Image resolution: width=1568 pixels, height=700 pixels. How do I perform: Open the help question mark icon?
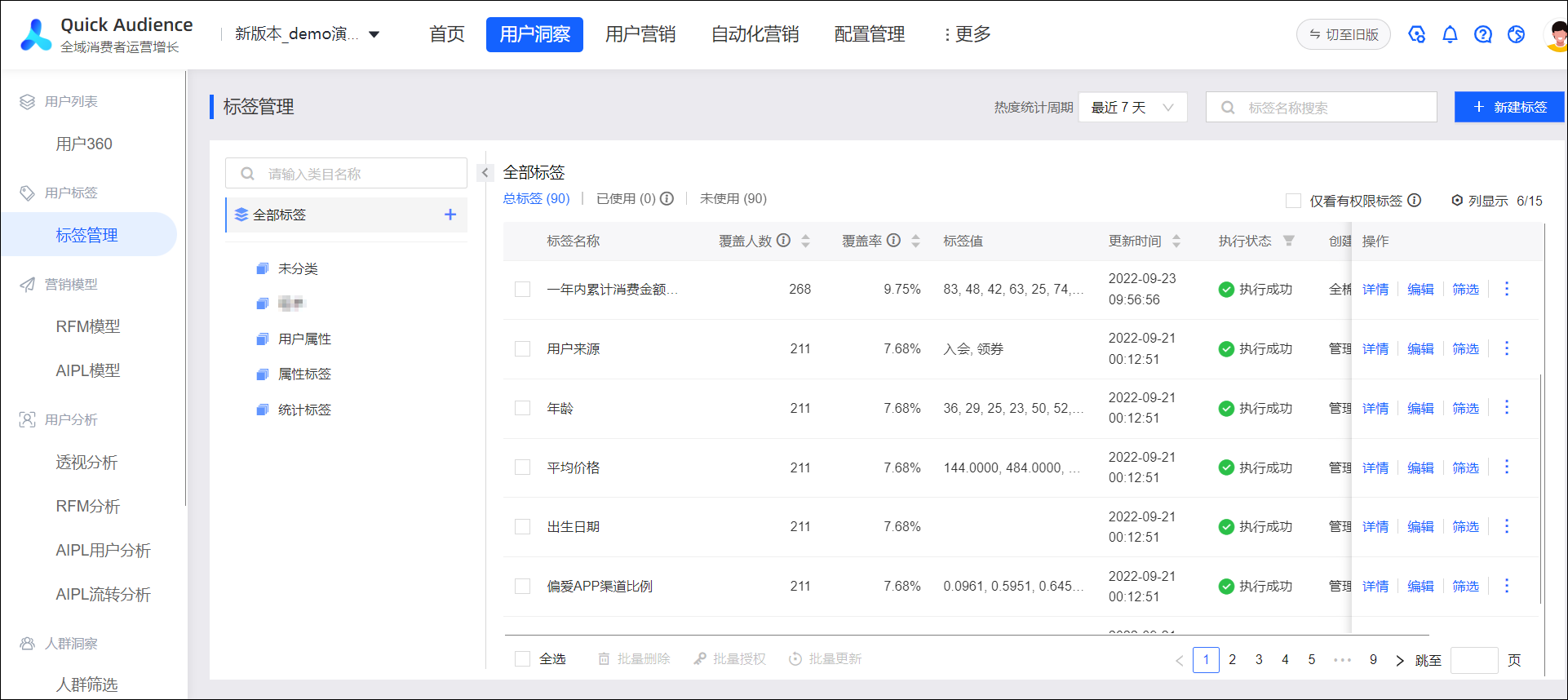pos(1483,34)
